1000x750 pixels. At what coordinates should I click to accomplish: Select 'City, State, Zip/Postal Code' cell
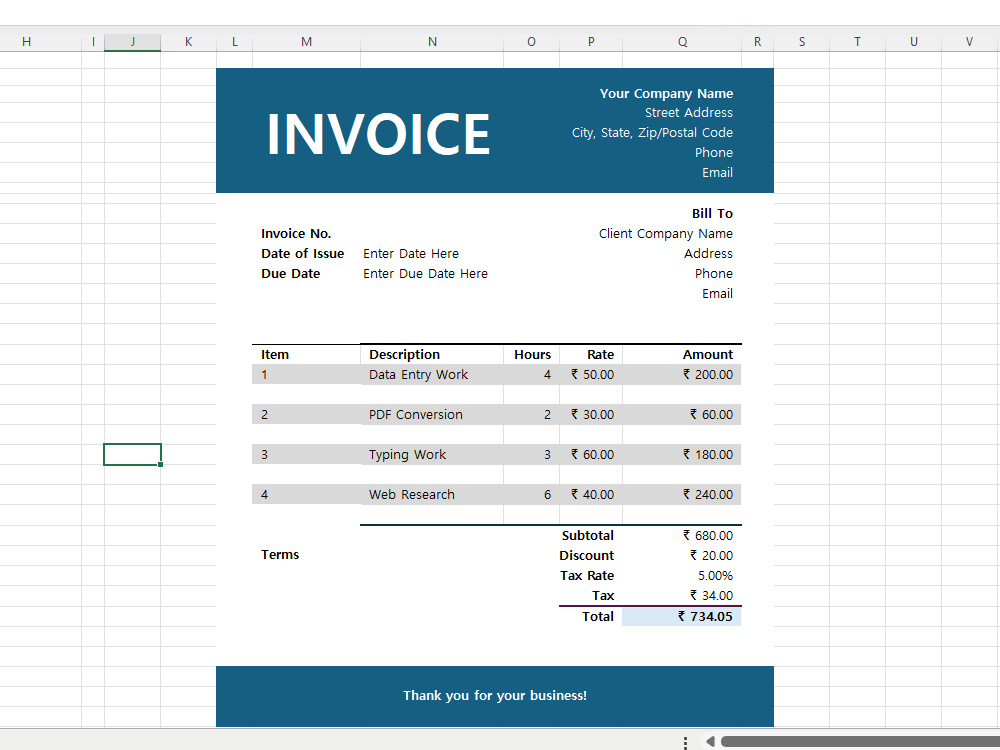652,133
